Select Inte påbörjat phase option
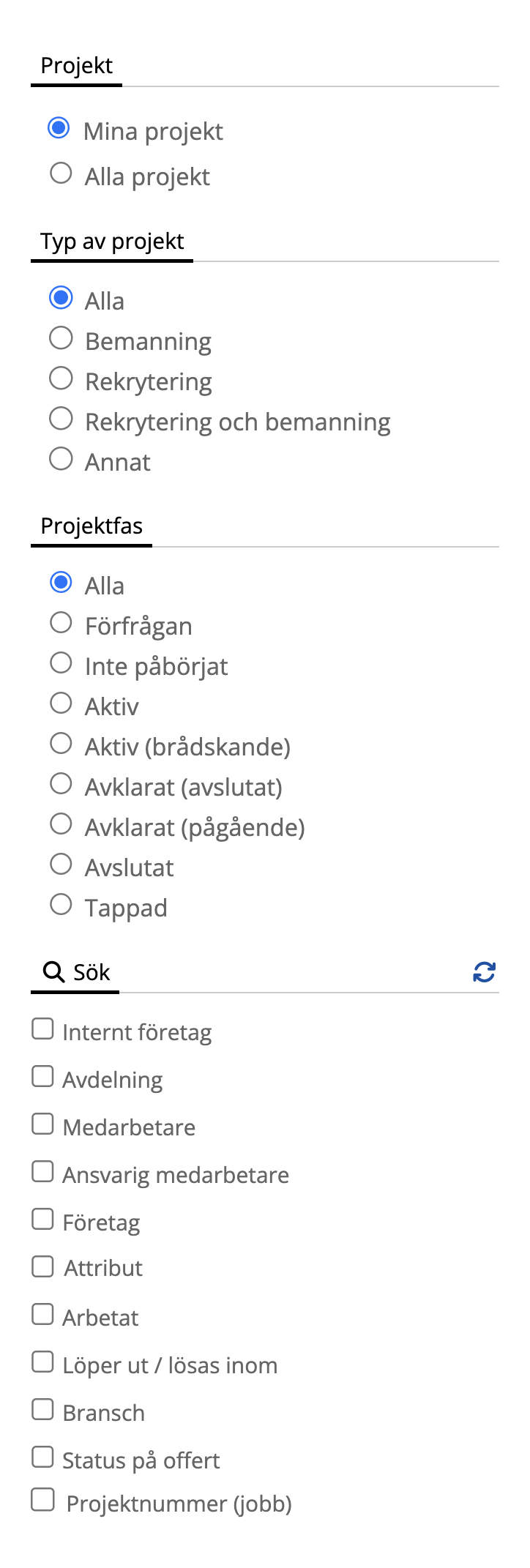 pyautogui.click(x=61, y=663)
